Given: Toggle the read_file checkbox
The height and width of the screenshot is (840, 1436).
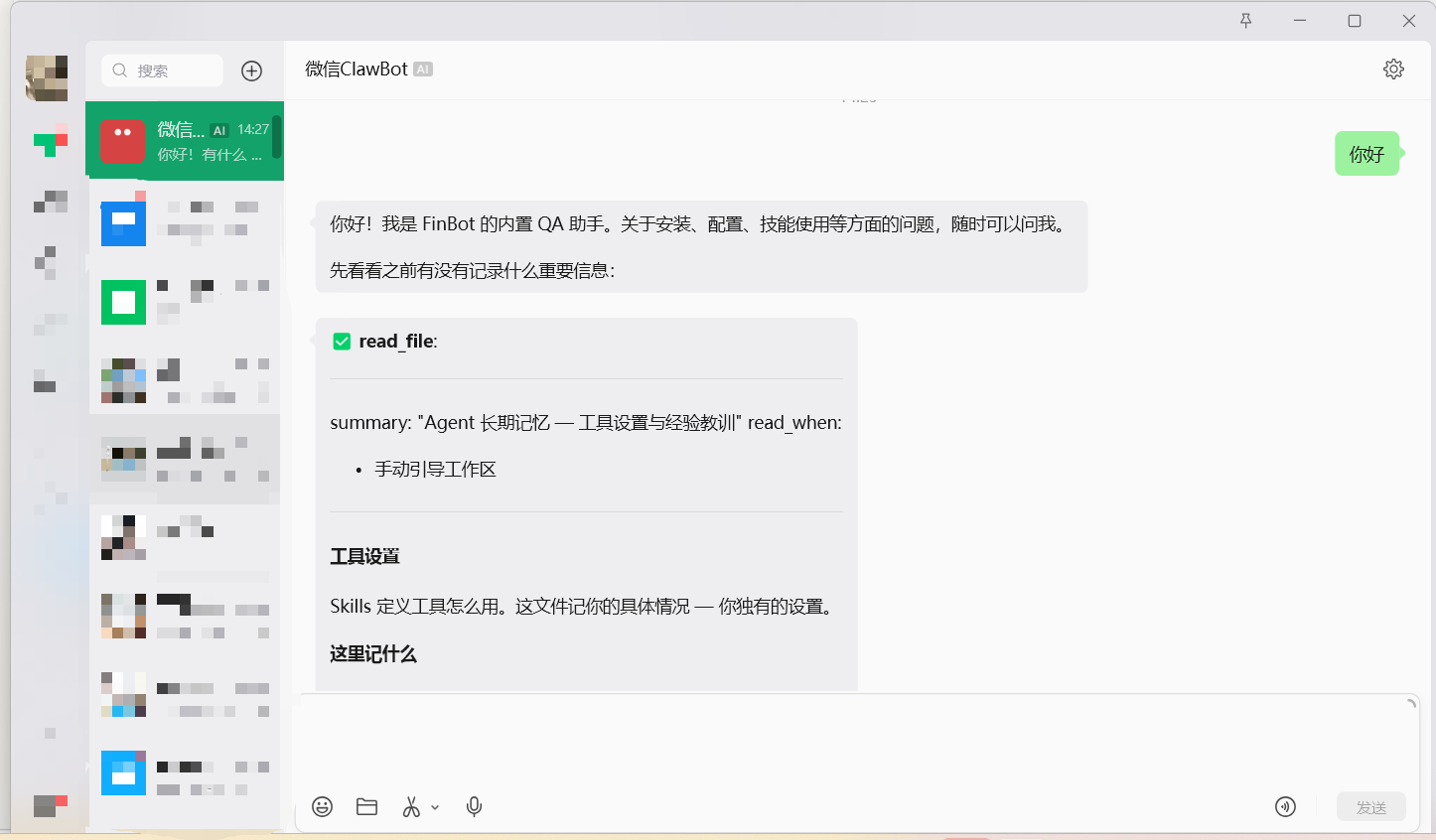Looking at the screenshot, I should pyautogui.click(x=342, y=342).
